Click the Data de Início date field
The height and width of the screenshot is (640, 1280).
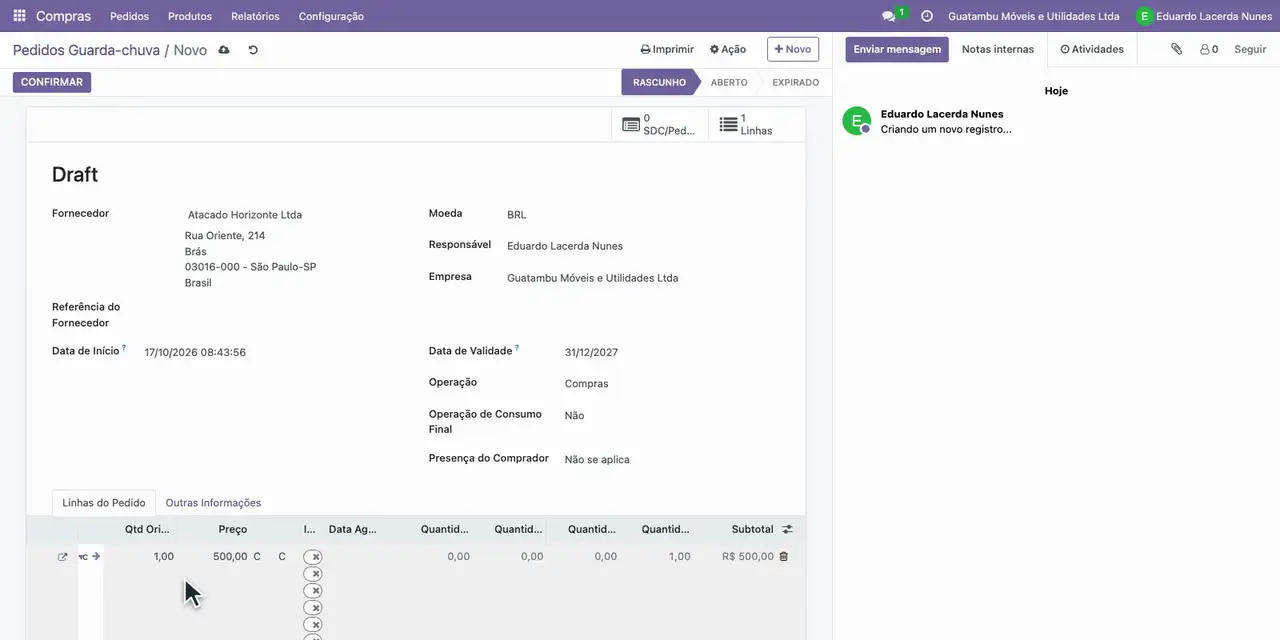195,353
